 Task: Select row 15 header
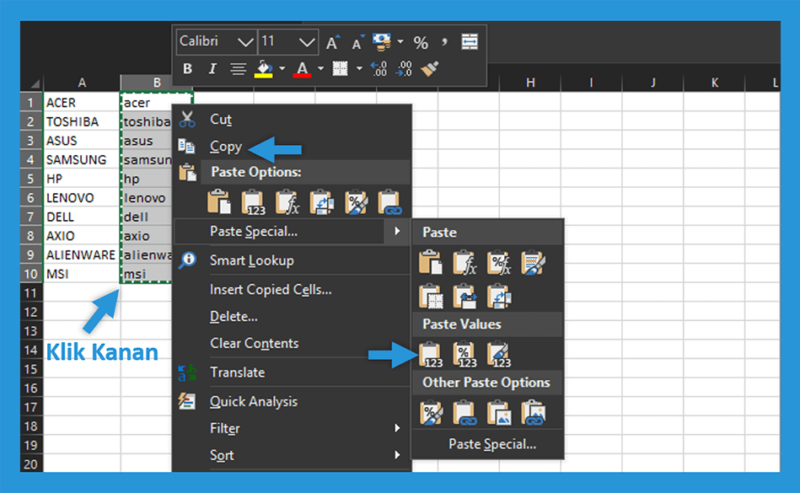tap(32, 369)
